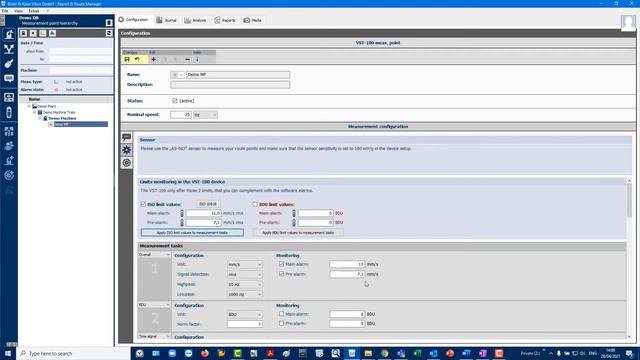Click Apply ISO limit values to measurement tasks
640x360 pixels.
pos(192,233)
